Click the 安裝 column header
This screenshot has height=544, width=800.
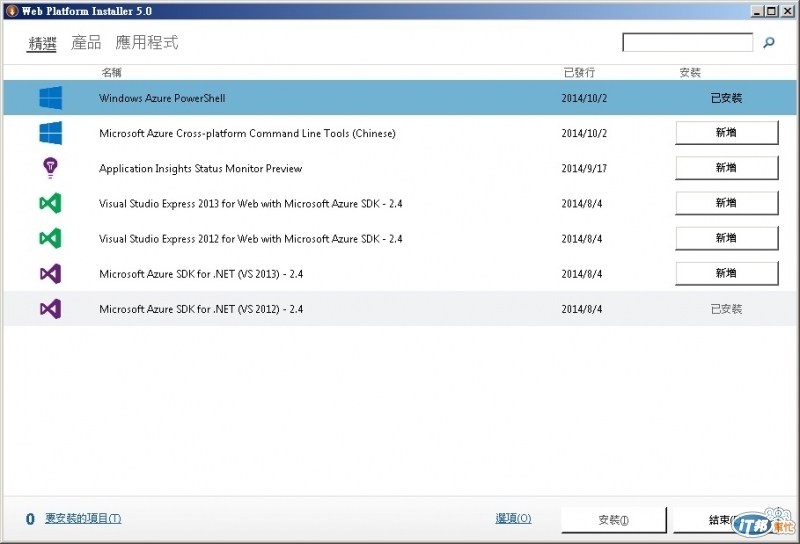[x=690, y=72]
